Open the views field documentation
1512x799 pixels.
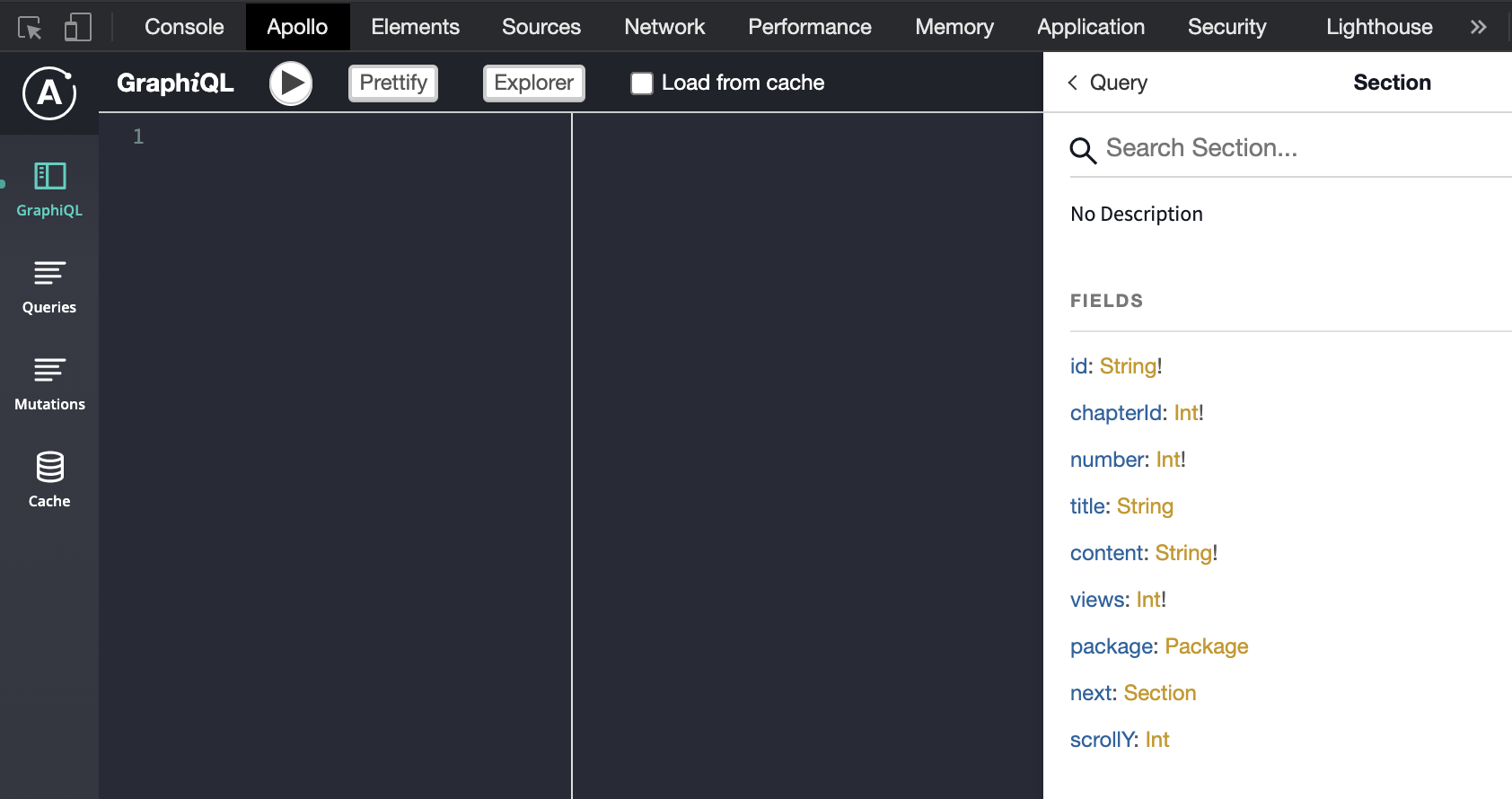coord(1097,600)
